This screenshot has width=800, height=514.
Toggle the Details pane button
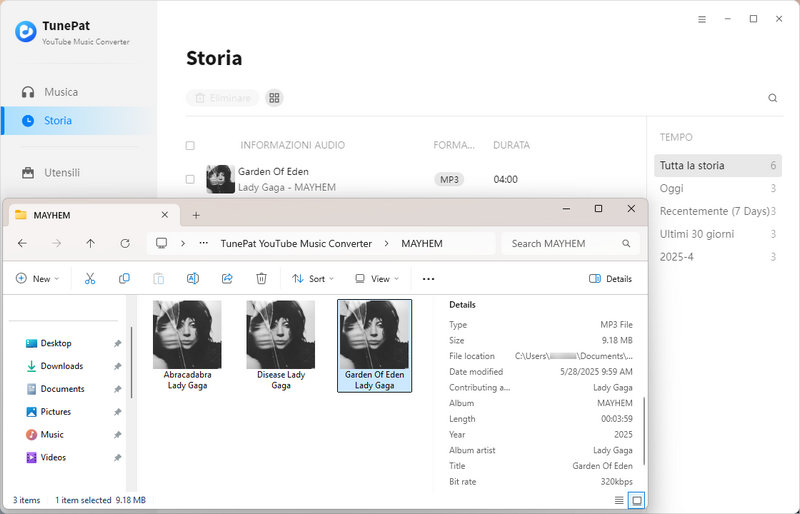pyautogui.click(x=610, y=279)
